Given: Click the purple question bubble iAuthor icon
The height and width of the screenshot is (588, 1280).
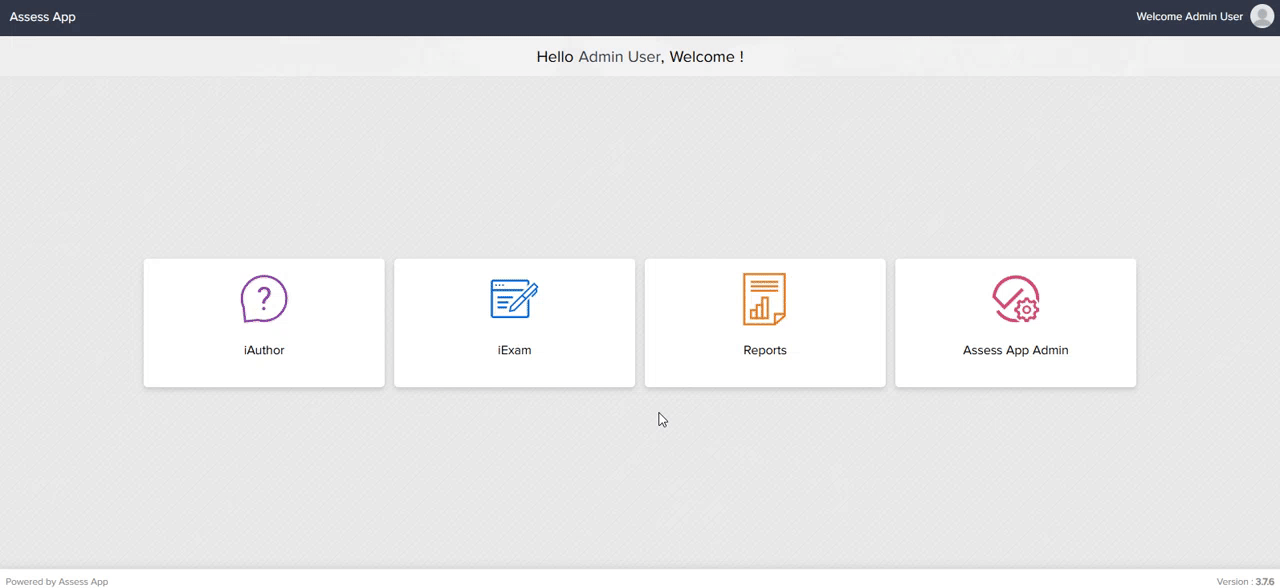Looking at the screenshot, I should coord(264,299).
